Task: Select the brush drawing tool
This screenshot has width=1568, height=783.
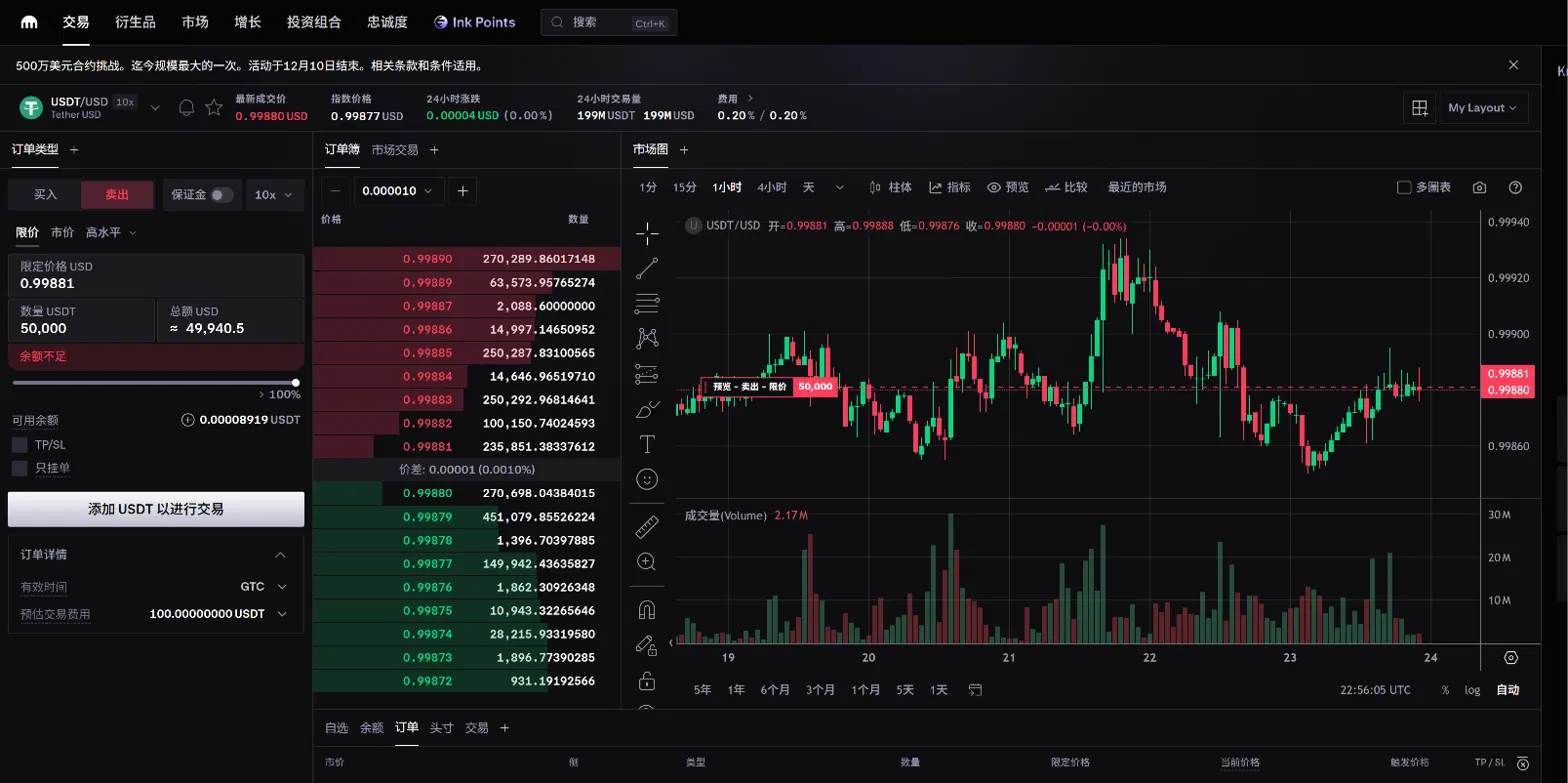Action: 647,408
